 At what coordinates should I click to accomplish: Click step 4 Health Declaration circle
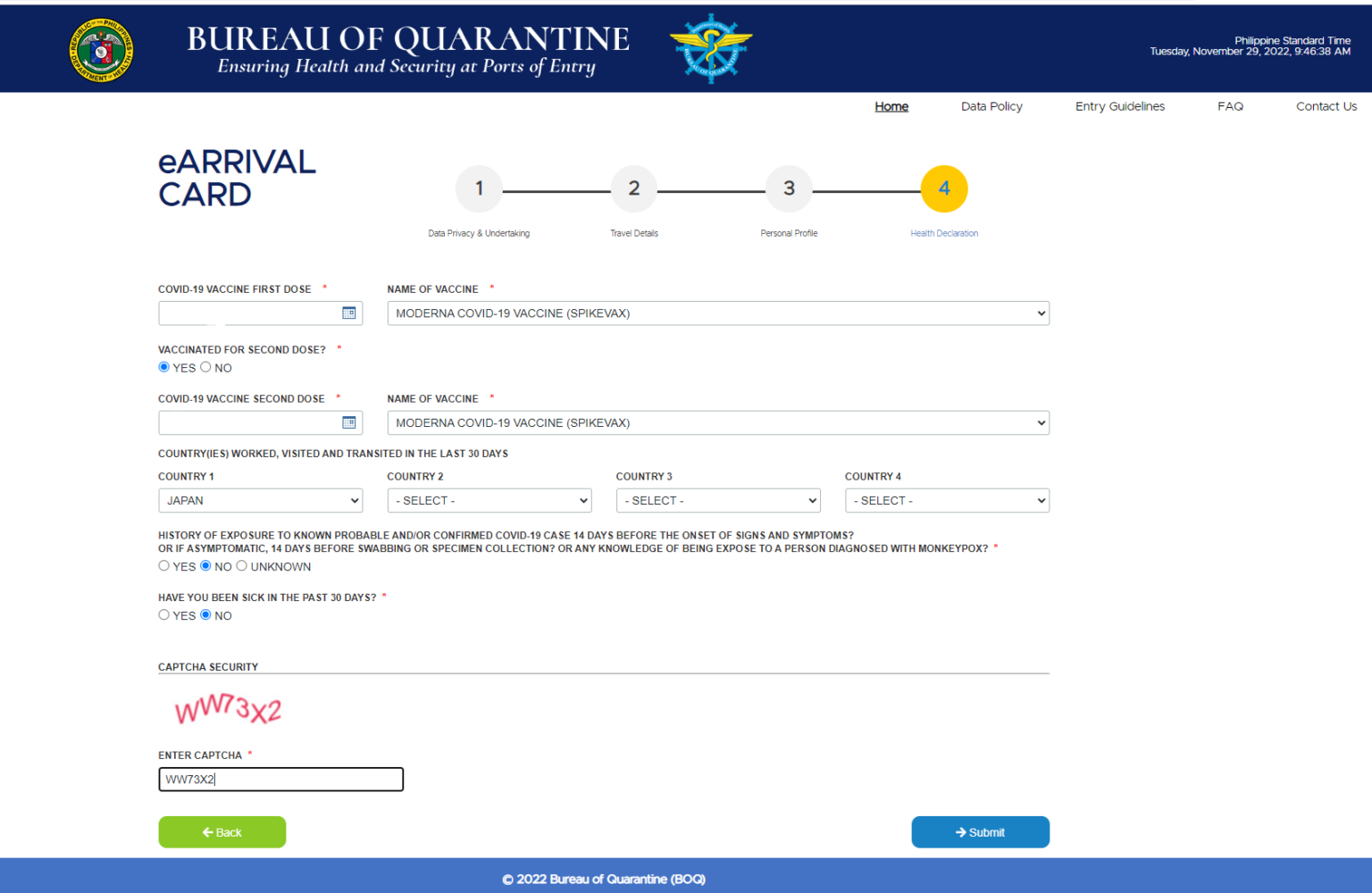point(943,188)
